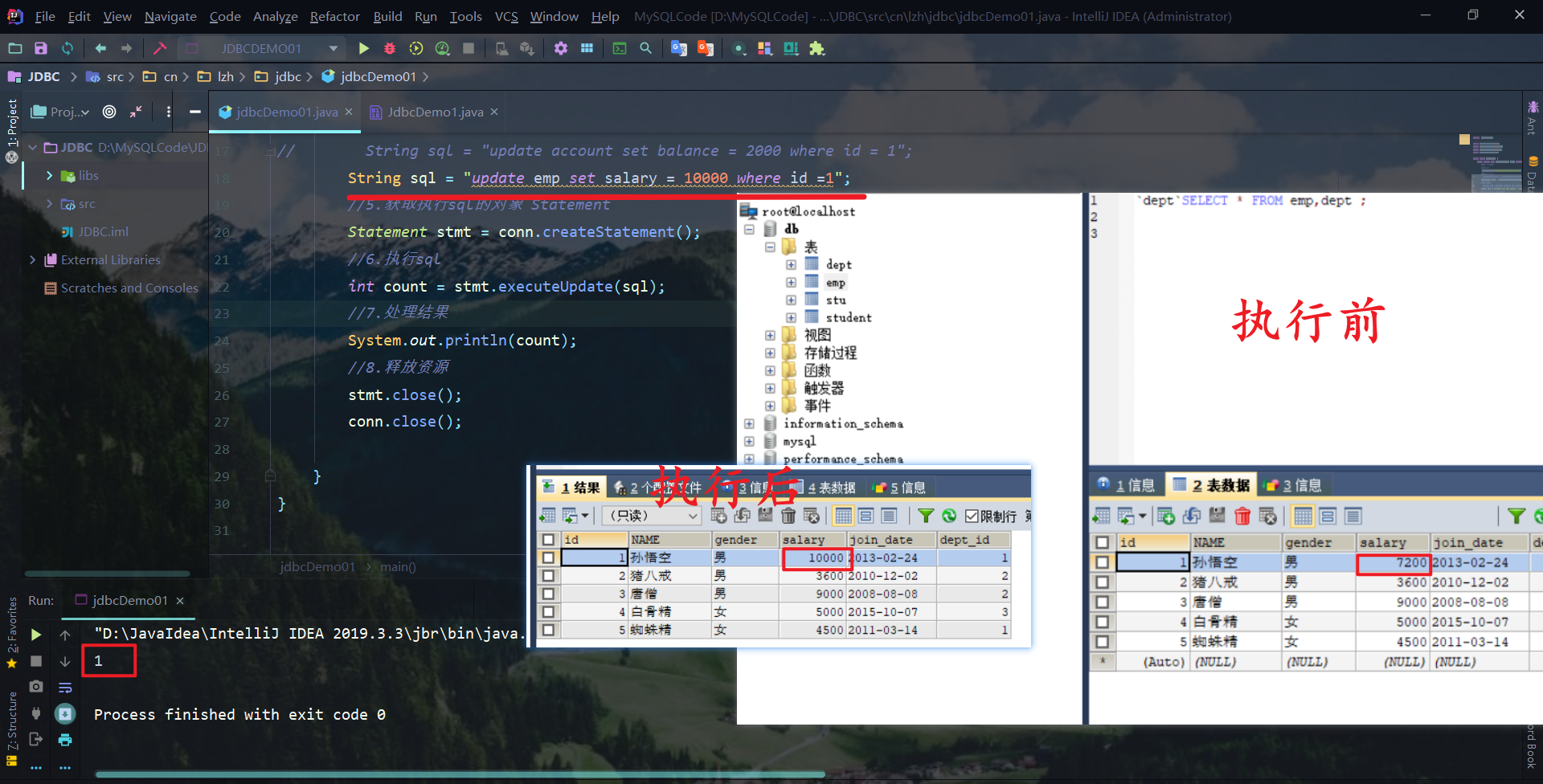Click the main() breadcrumb below editor
The width and height of the screenshot is (1543, 784).
click(x=398, y=566)
